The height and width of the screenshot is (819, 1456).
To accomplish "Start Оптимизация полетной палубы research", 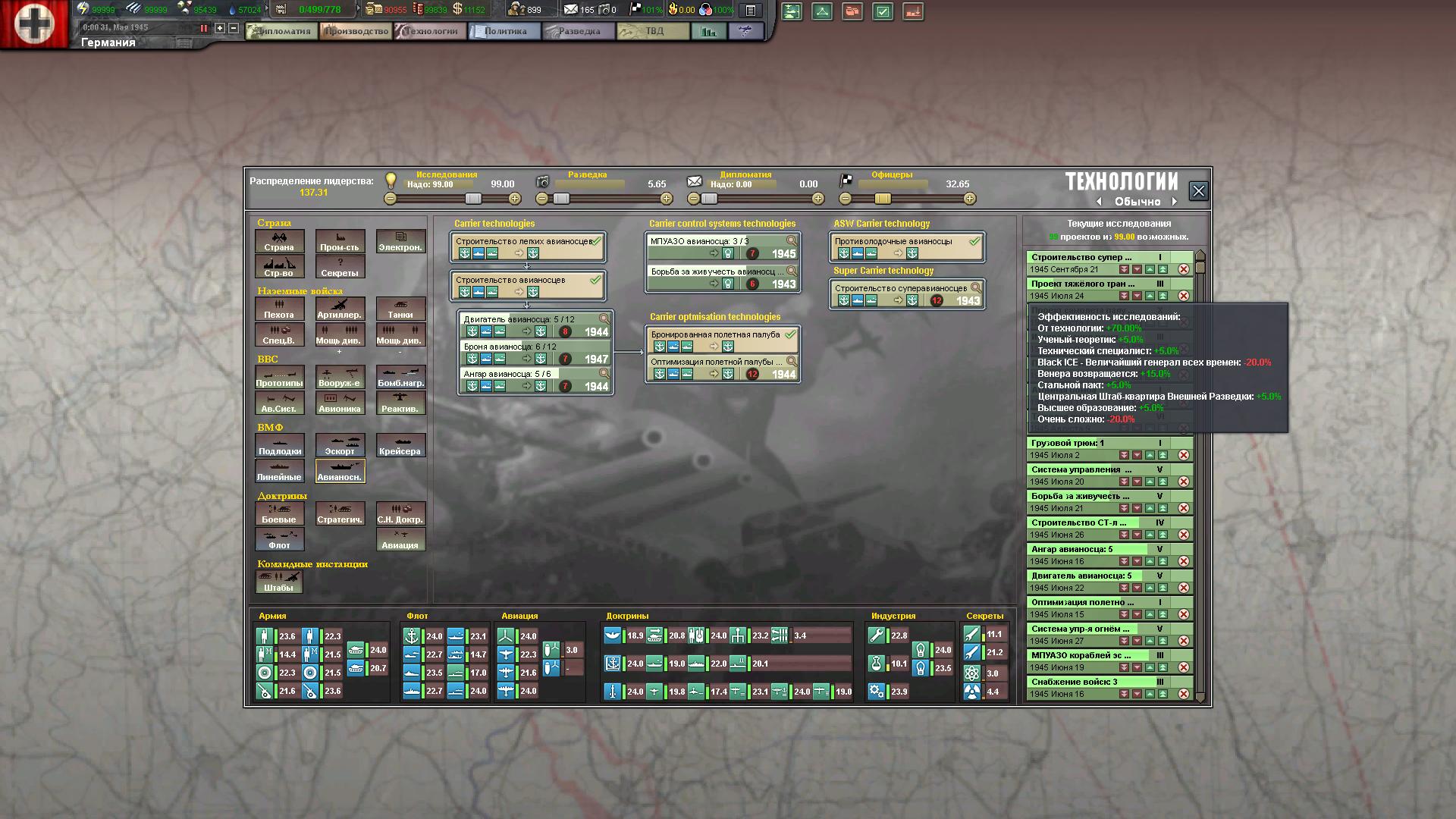I will coord(723,368).
